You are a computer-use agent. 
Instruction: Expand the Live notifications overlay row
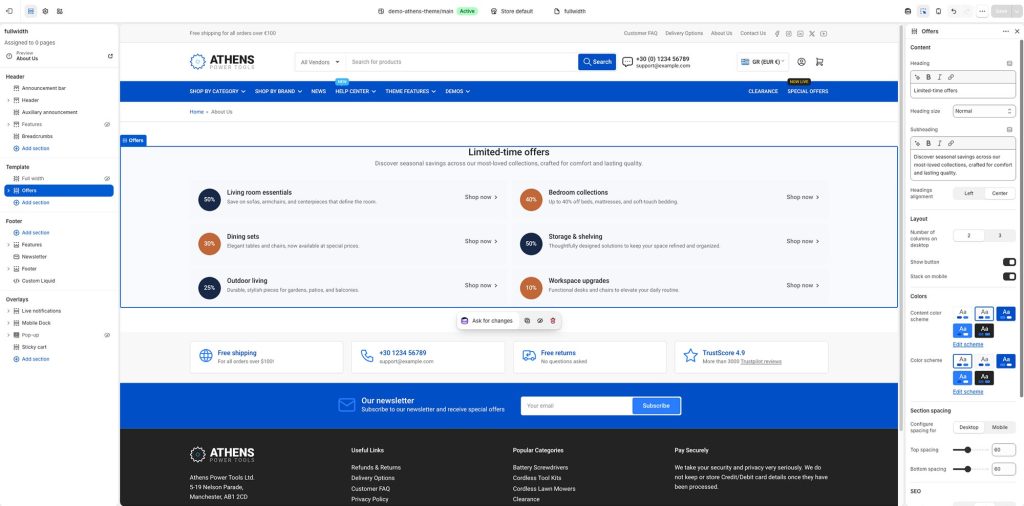(8, 311)
